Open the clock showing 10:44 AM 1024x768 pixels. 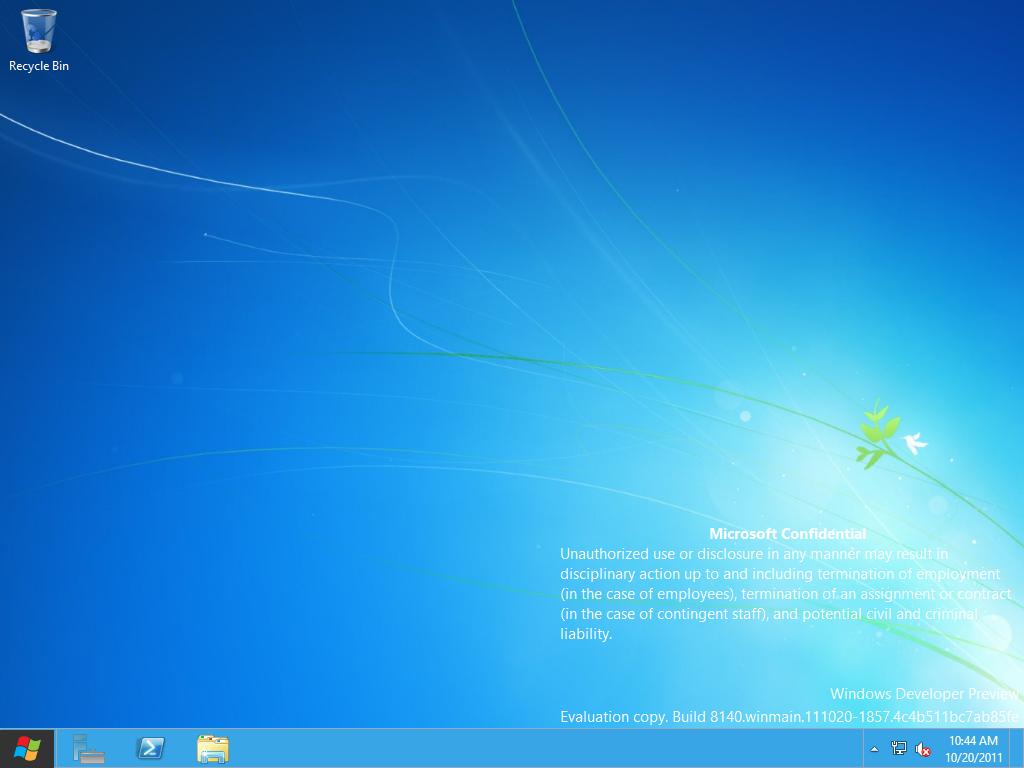tap(973, 749)
